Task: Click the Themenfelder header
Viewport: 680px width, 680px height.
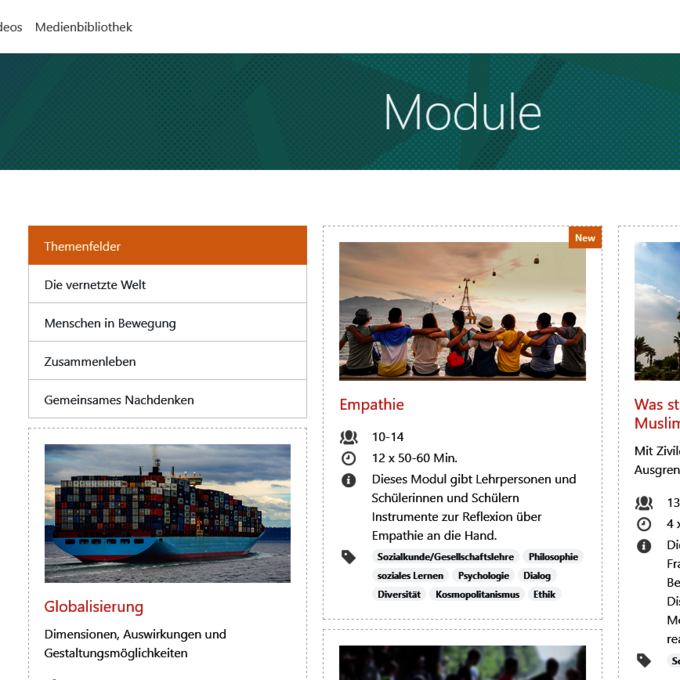Action: (167, 245)
